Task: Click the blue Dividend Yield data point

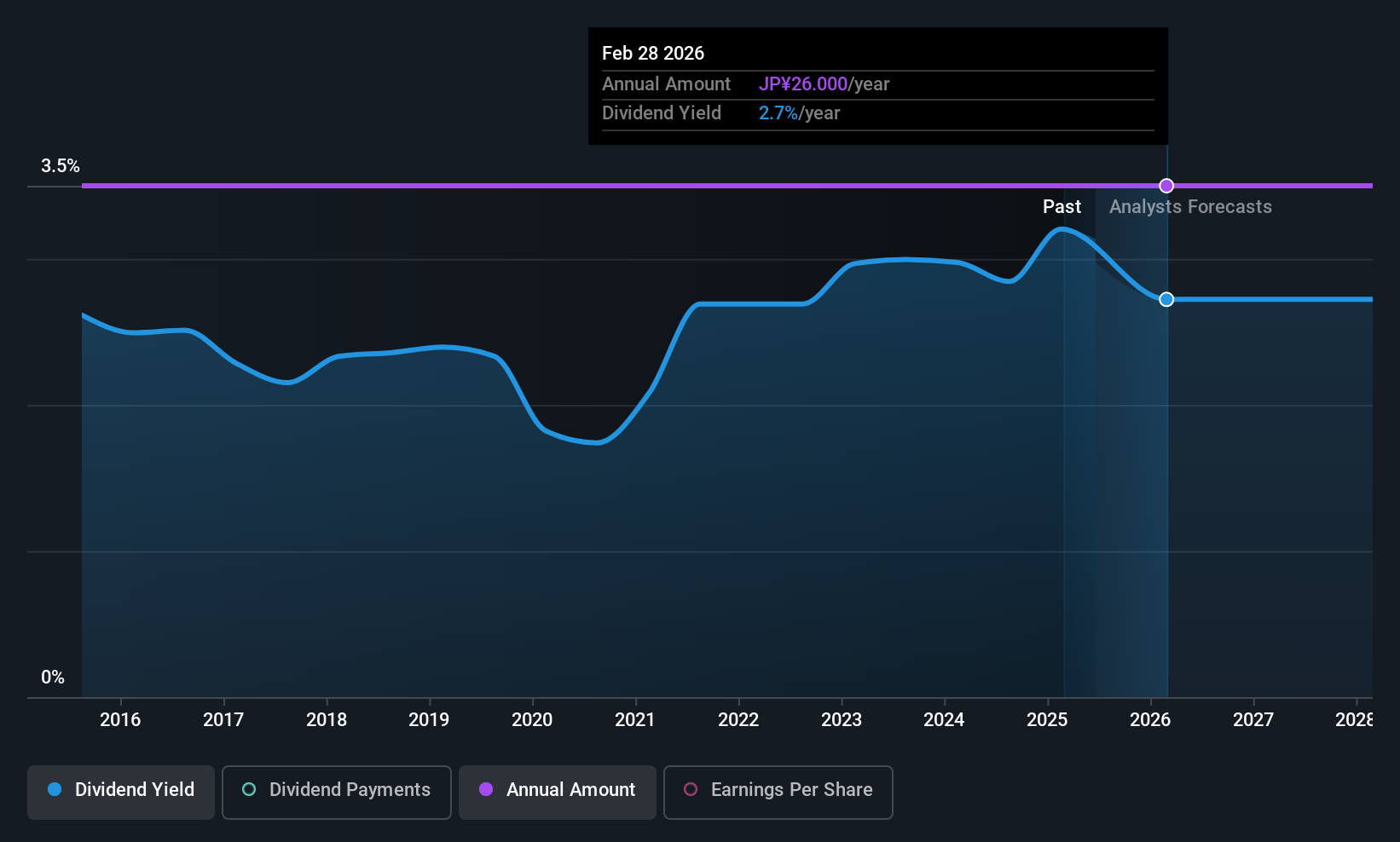Action: (x=1166, y=299)
